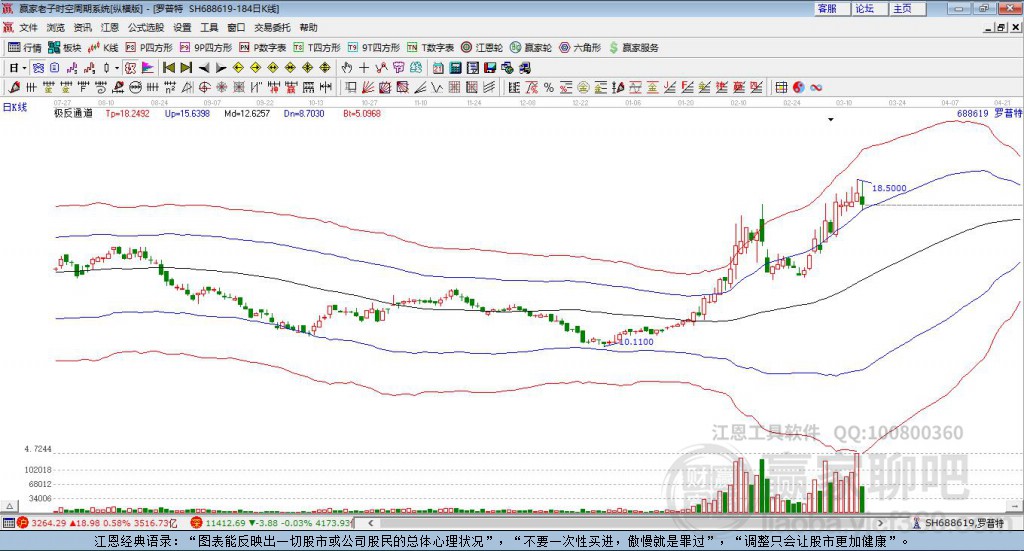Open 赢家服务 with dollar icon

[x=633, y=48]
